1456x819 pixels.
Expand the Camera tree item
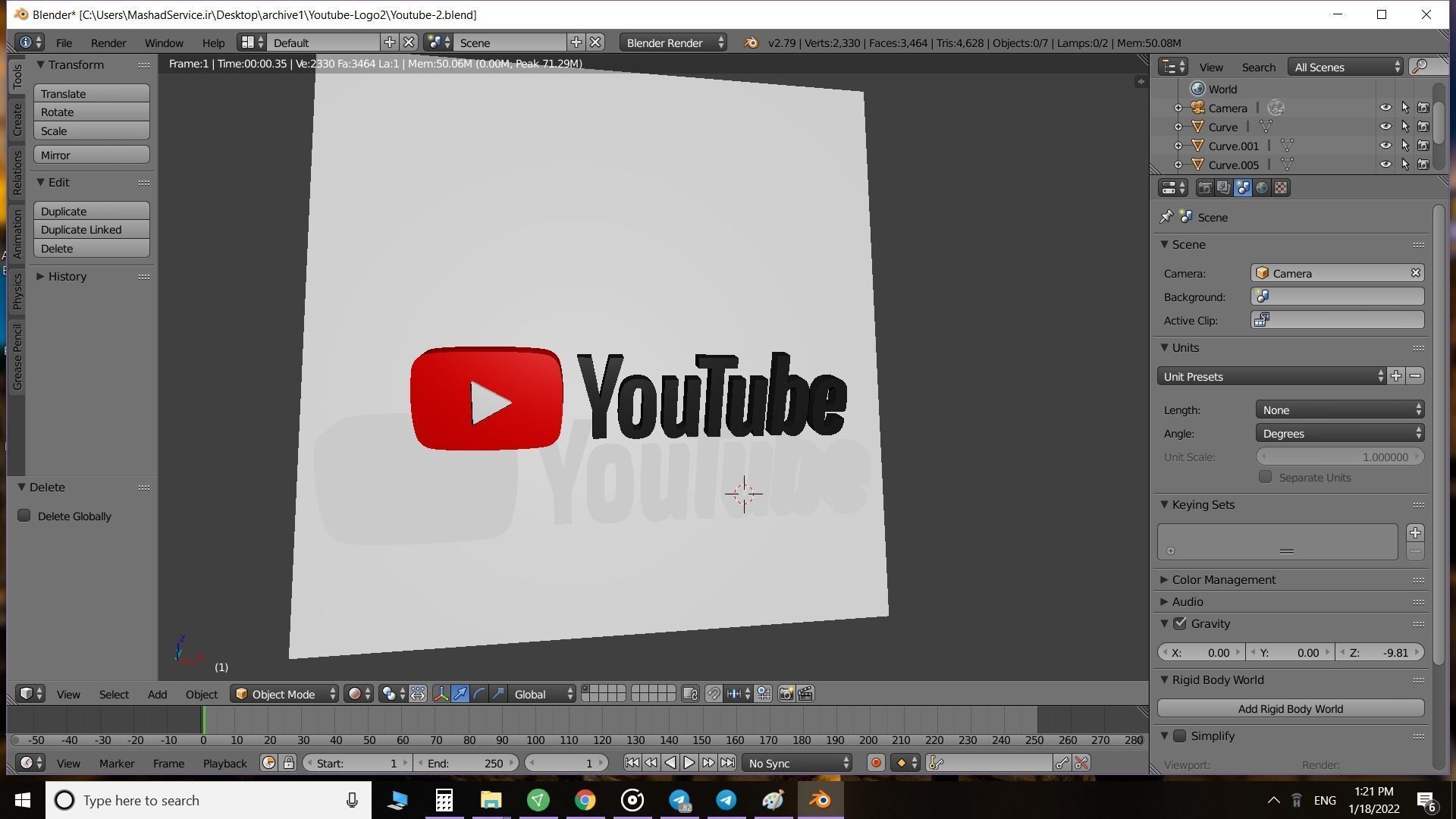point(1178,108)
